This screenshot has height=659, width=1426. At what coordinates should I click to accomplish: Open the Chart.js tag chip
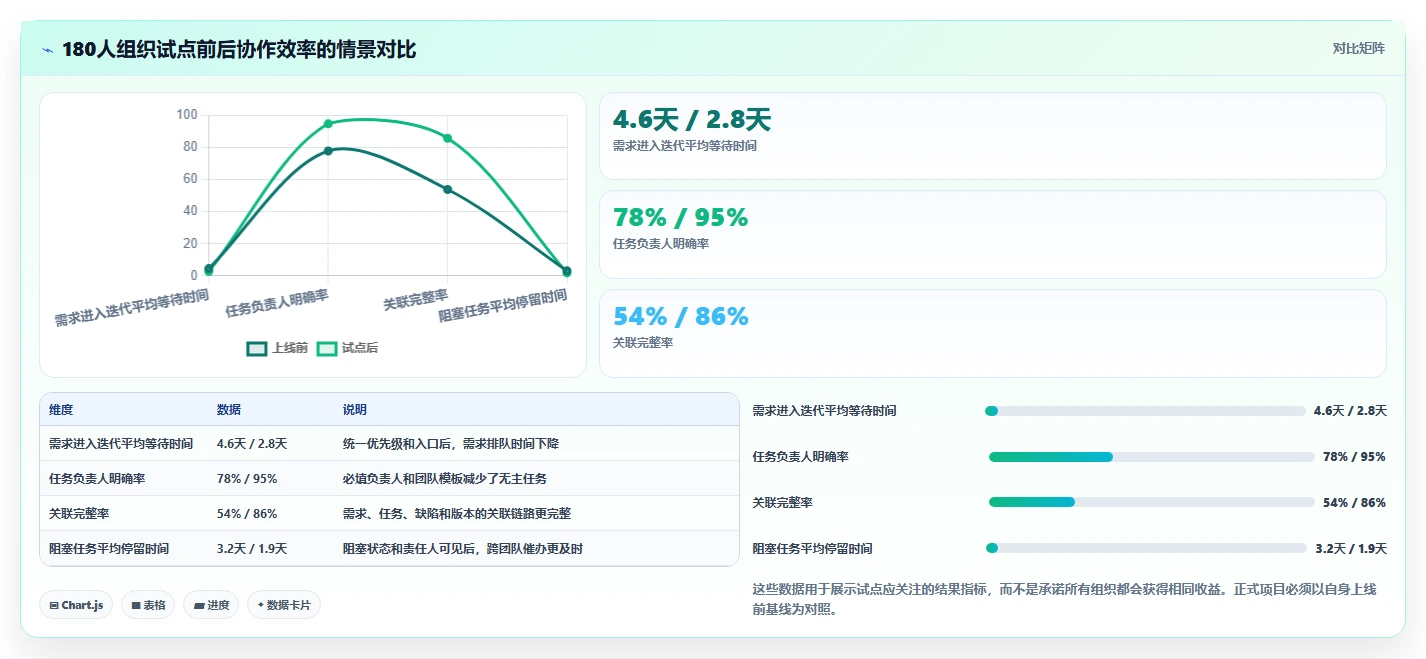click(x=76, y=605)
